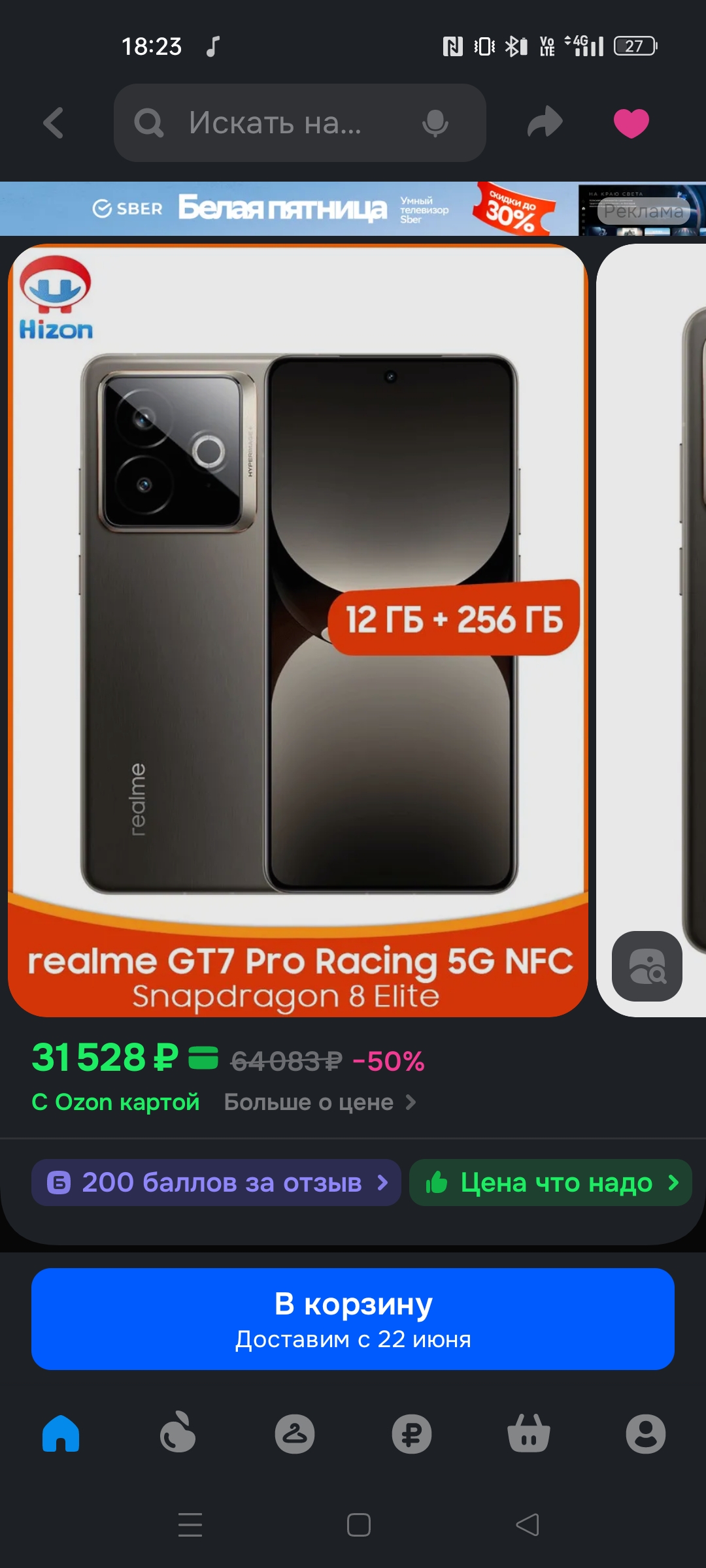Open the ruble finance tab icon

412,1434
